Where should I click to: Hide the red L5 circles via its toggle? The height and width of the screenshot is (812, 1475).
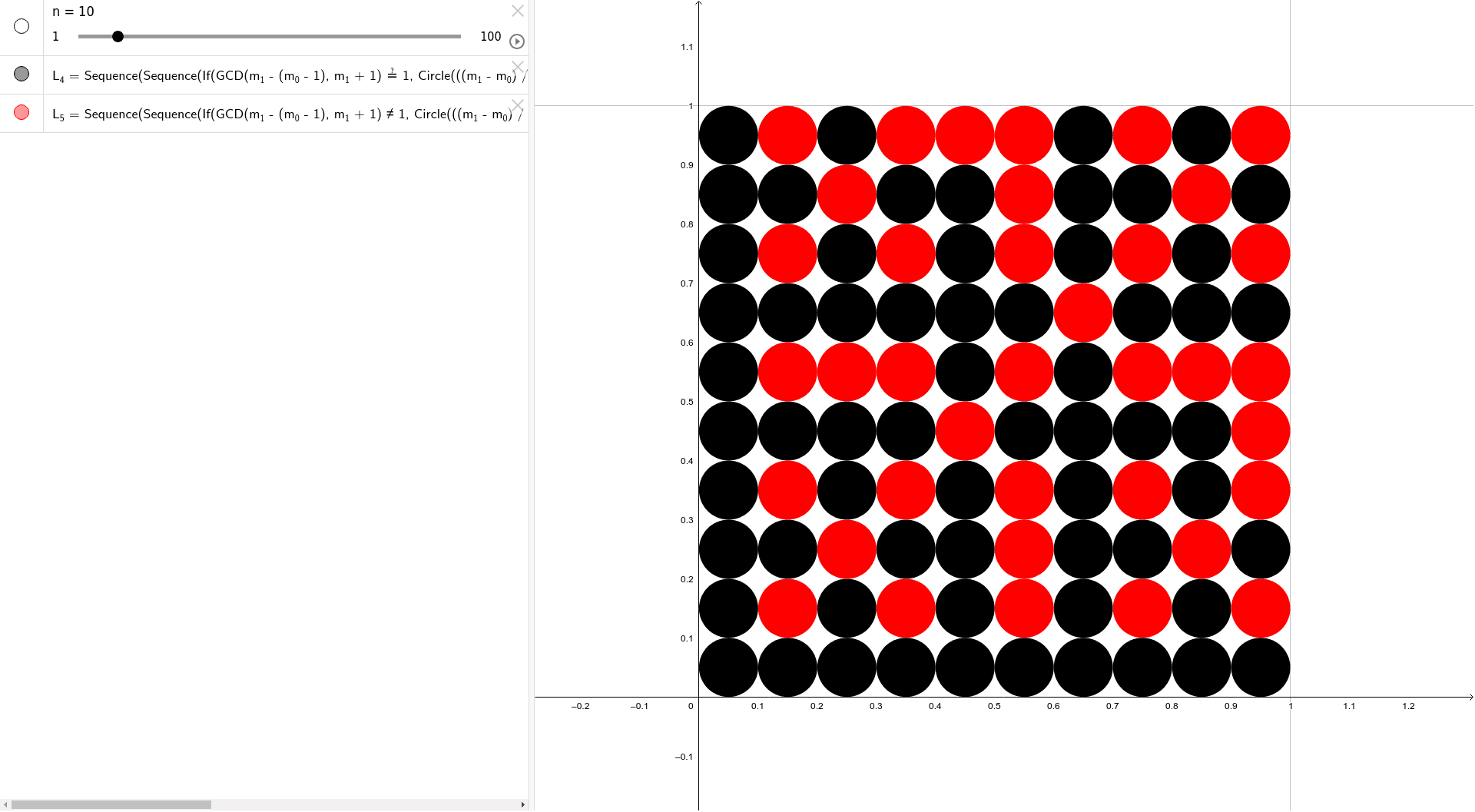tap(21, 112)
